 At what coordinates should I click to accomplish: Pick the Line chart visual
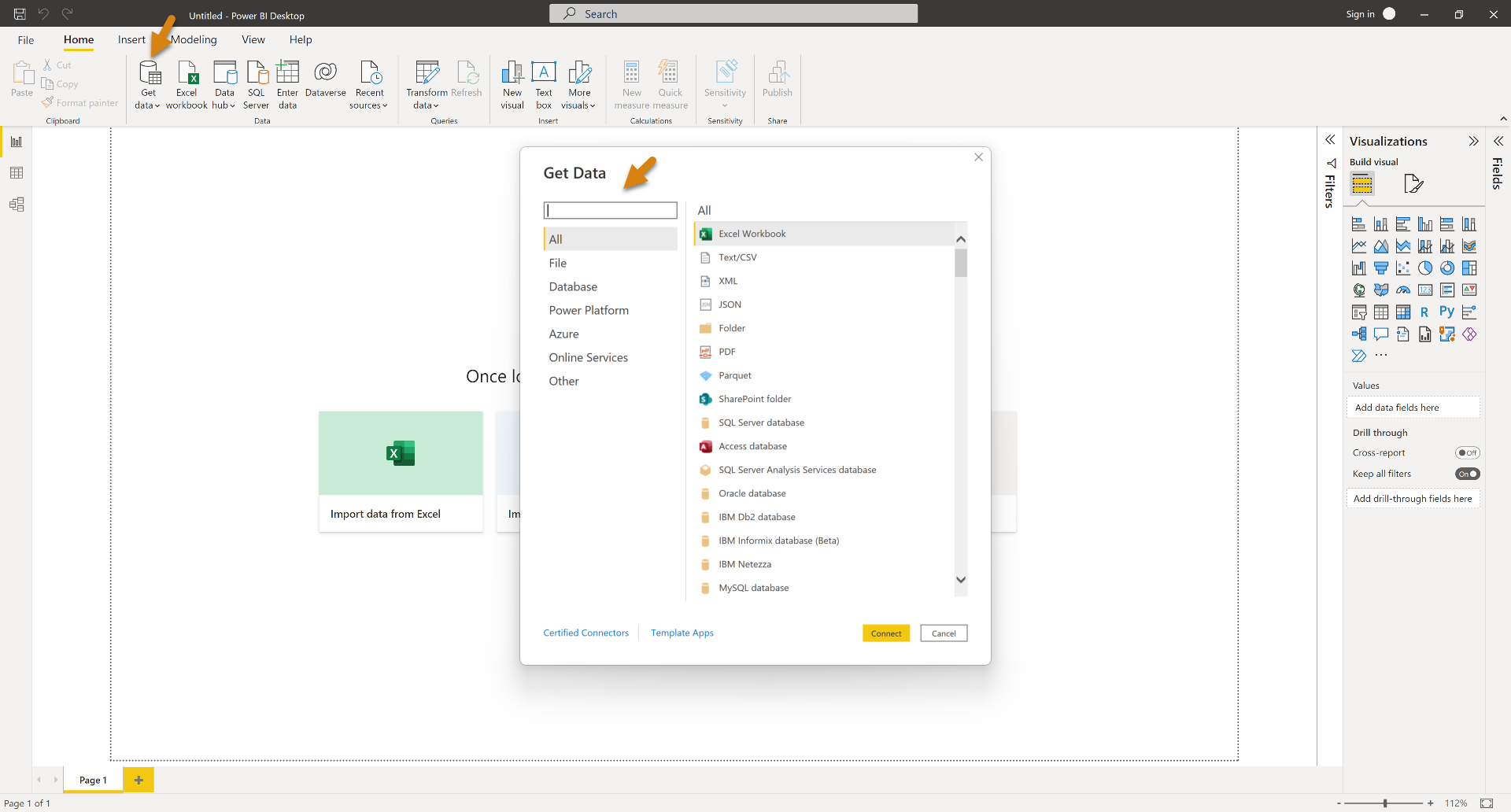pyautogui.click(x=1358, y=246)
